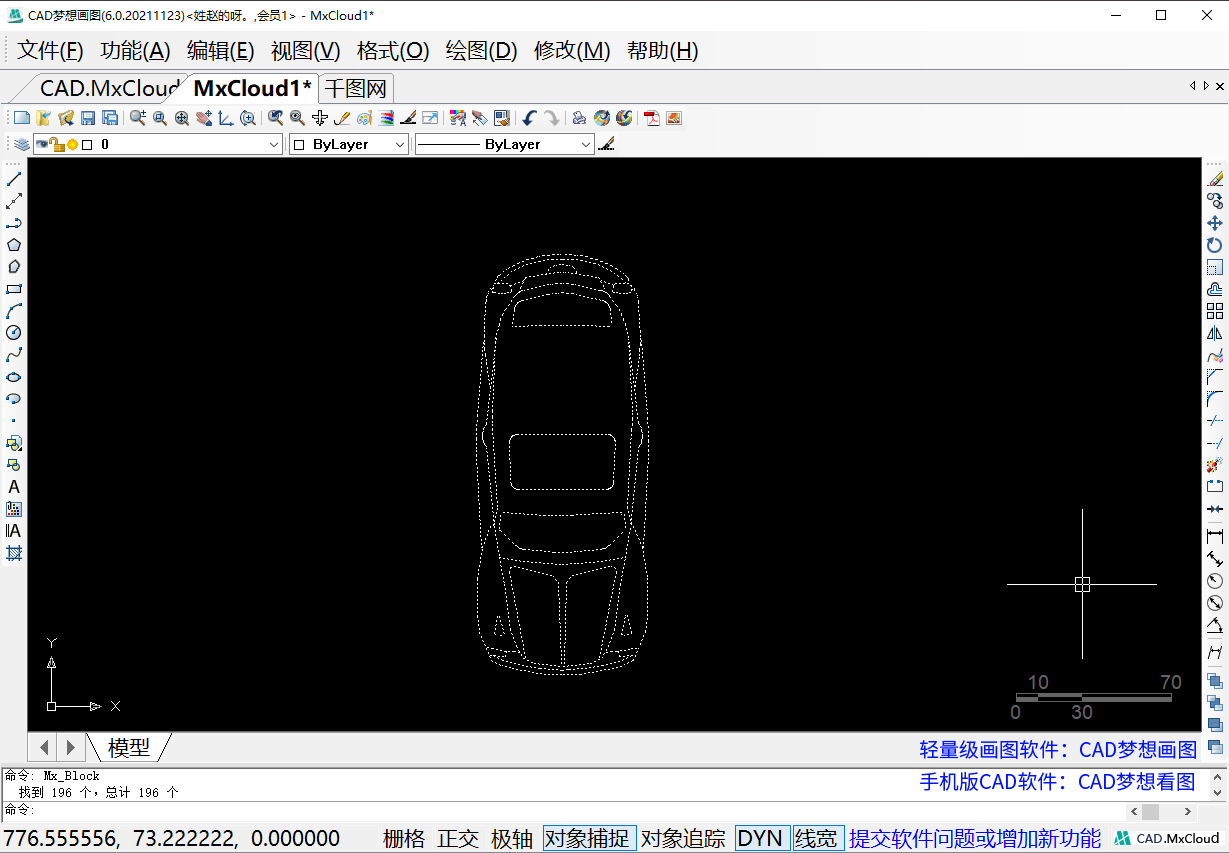
Task: Toggle 线宽 lineweight display
Action: [818, 839]
